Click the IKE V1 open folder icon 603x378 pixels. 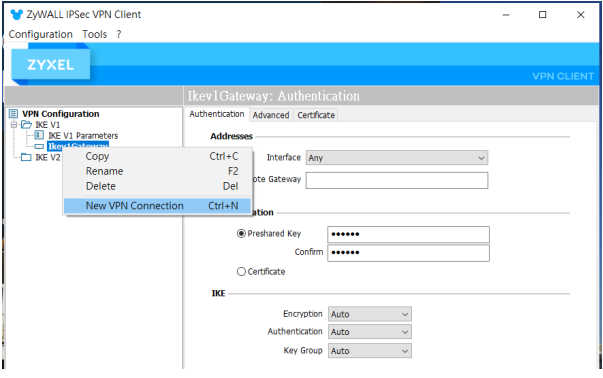26,125
